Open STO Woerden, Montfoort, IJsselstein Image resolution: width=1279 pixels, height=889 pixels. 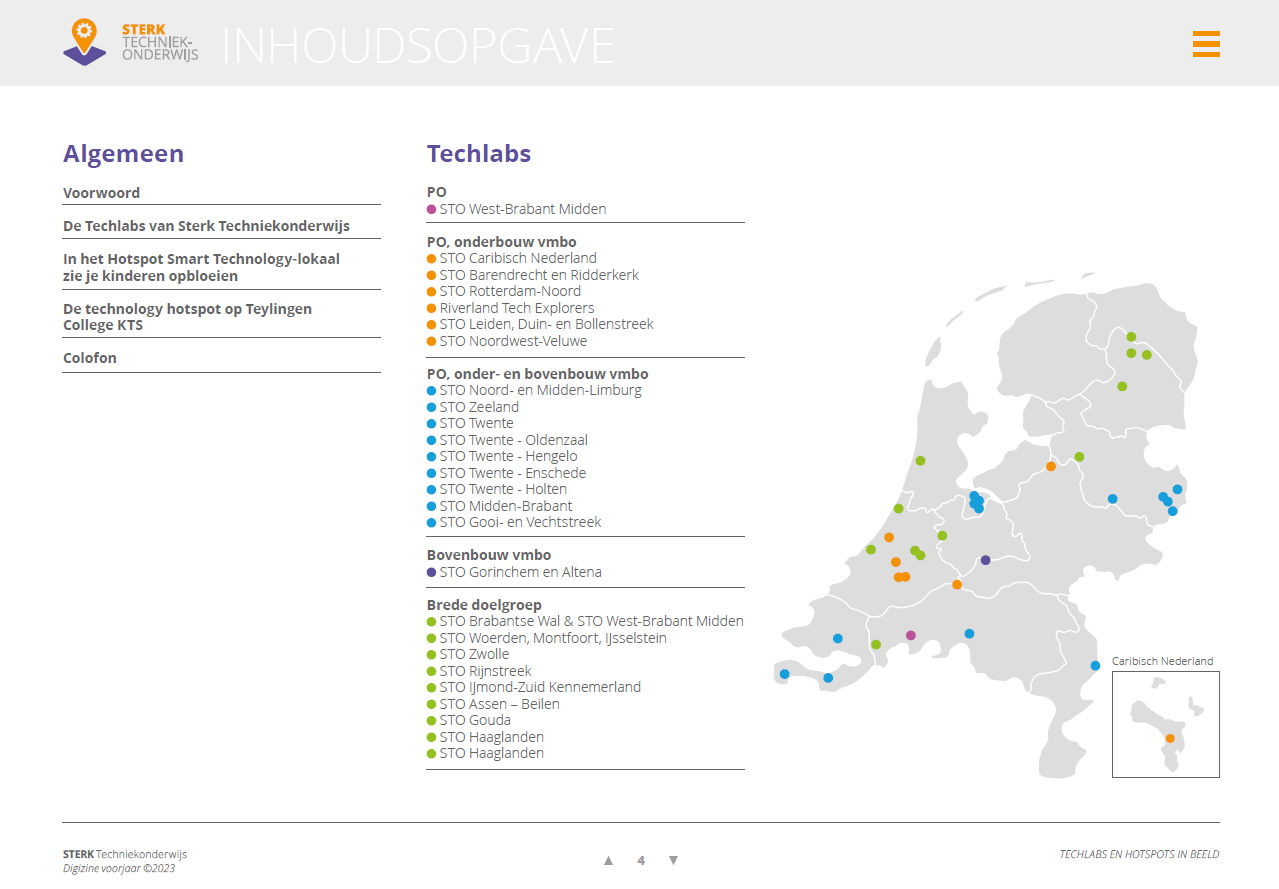tap(547, 638)
